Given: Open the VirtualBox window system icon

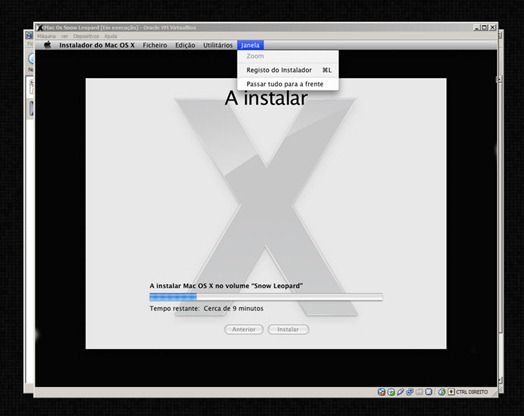Looking at the screenshot, I should [x=40, y=27].
